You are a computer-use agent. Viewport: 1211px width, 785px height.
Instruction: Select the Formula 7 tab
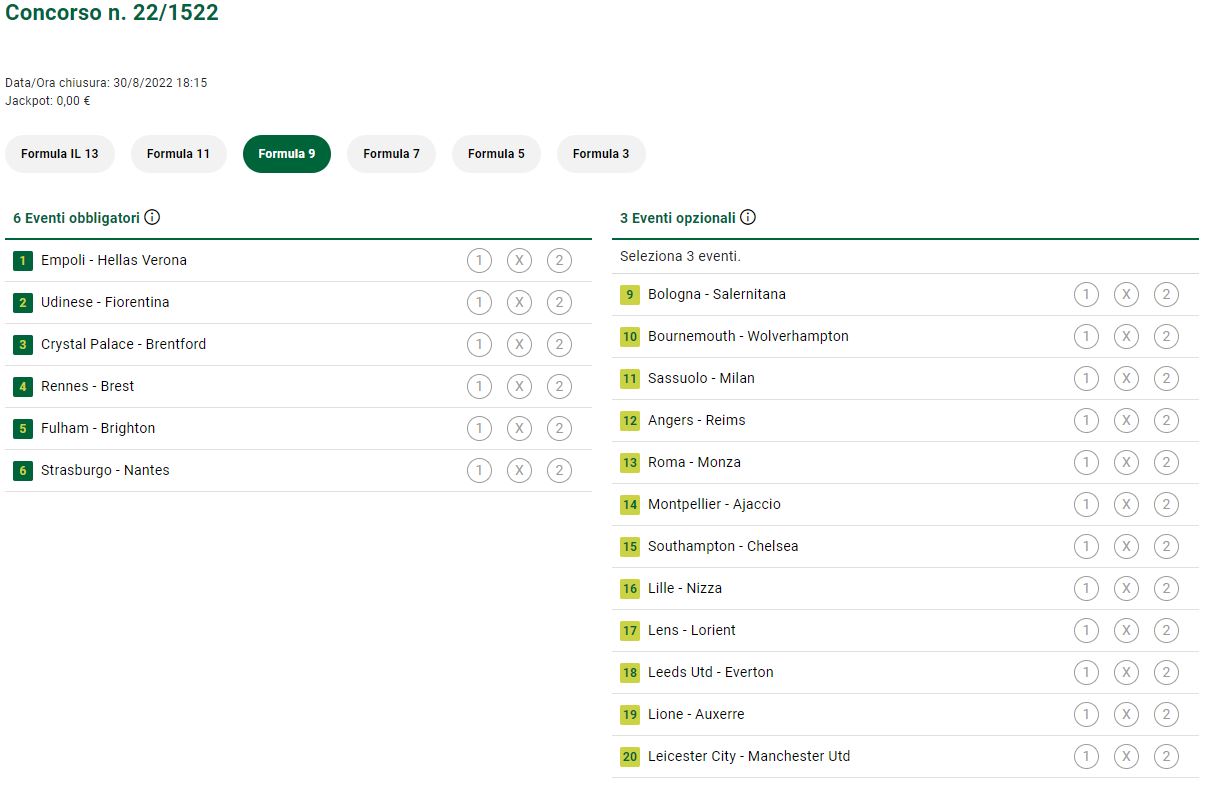[x=391, y=154]
